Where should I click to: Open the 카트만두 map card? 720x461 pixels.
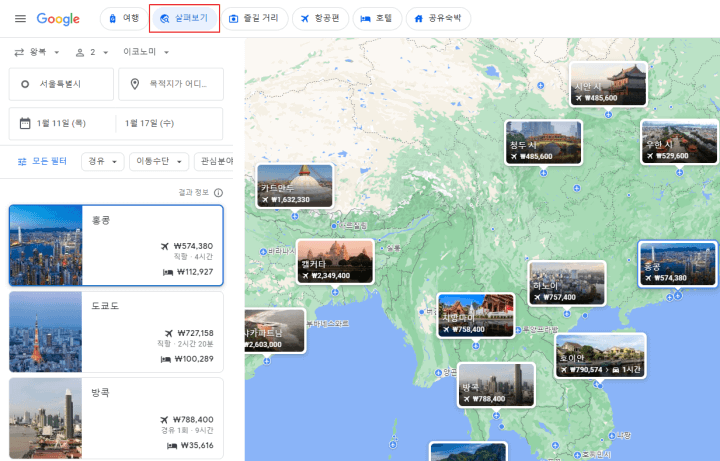[x=295, y=186]
